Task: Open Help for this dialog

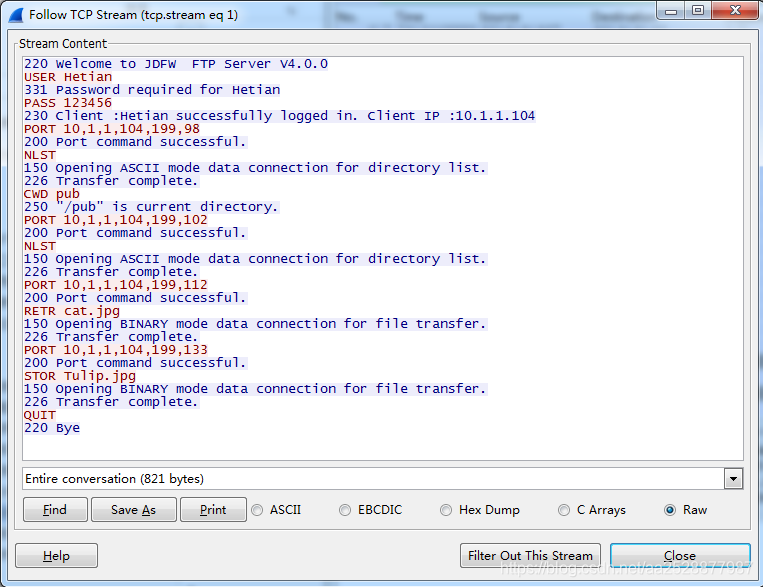Action: (56, 556)
